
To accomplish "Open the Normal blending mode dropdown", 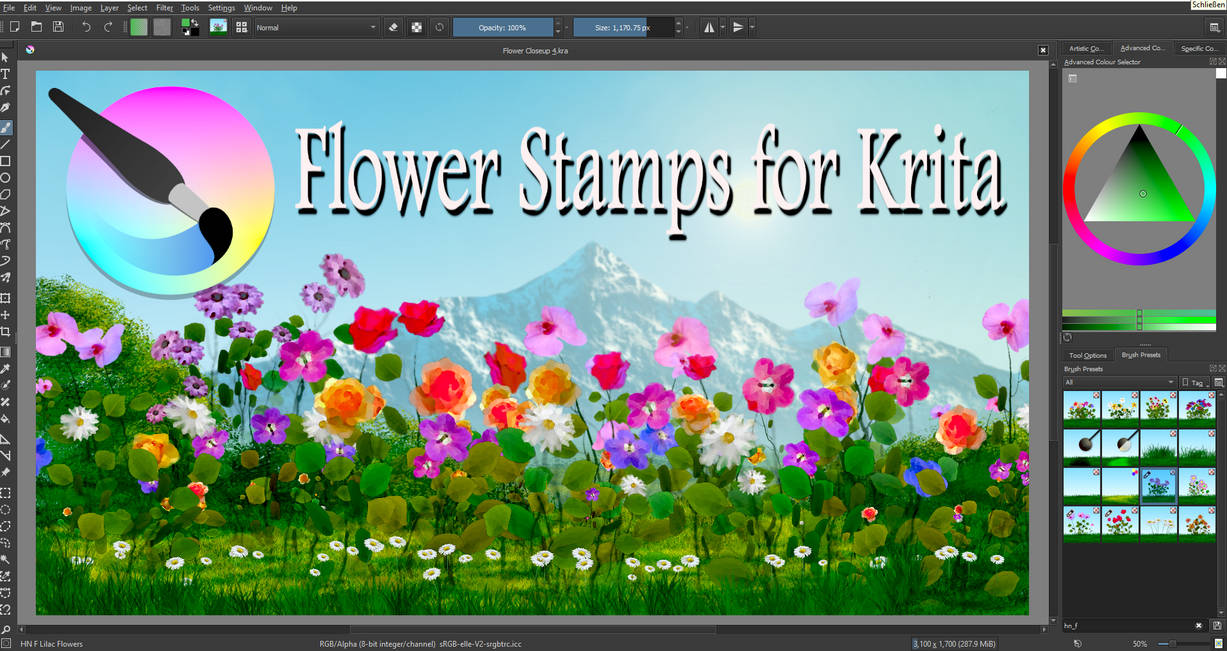I will (x=315, y=27).
